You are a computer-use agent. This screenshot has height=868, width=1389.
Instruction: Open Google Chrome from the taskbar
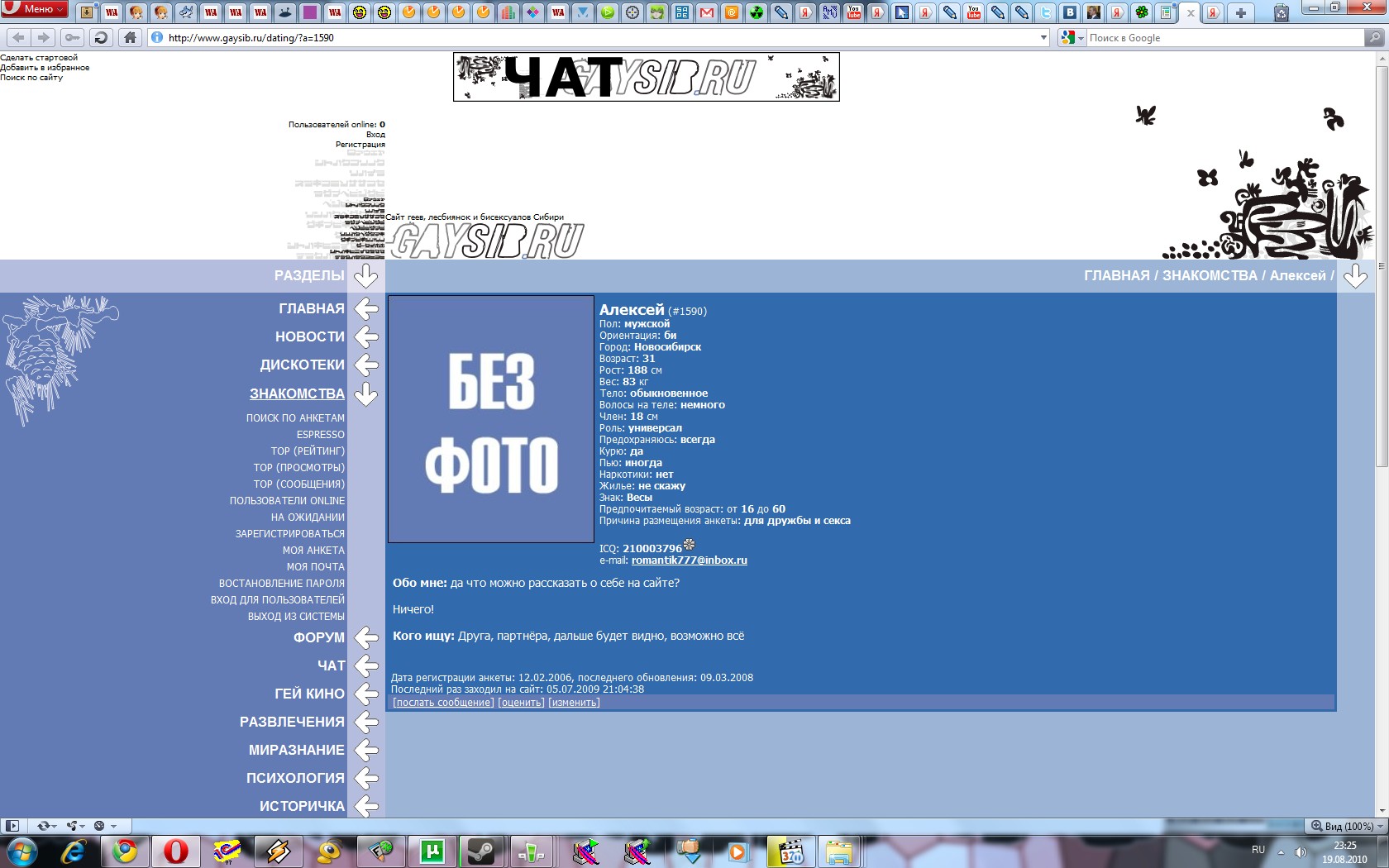click(126, 851)
